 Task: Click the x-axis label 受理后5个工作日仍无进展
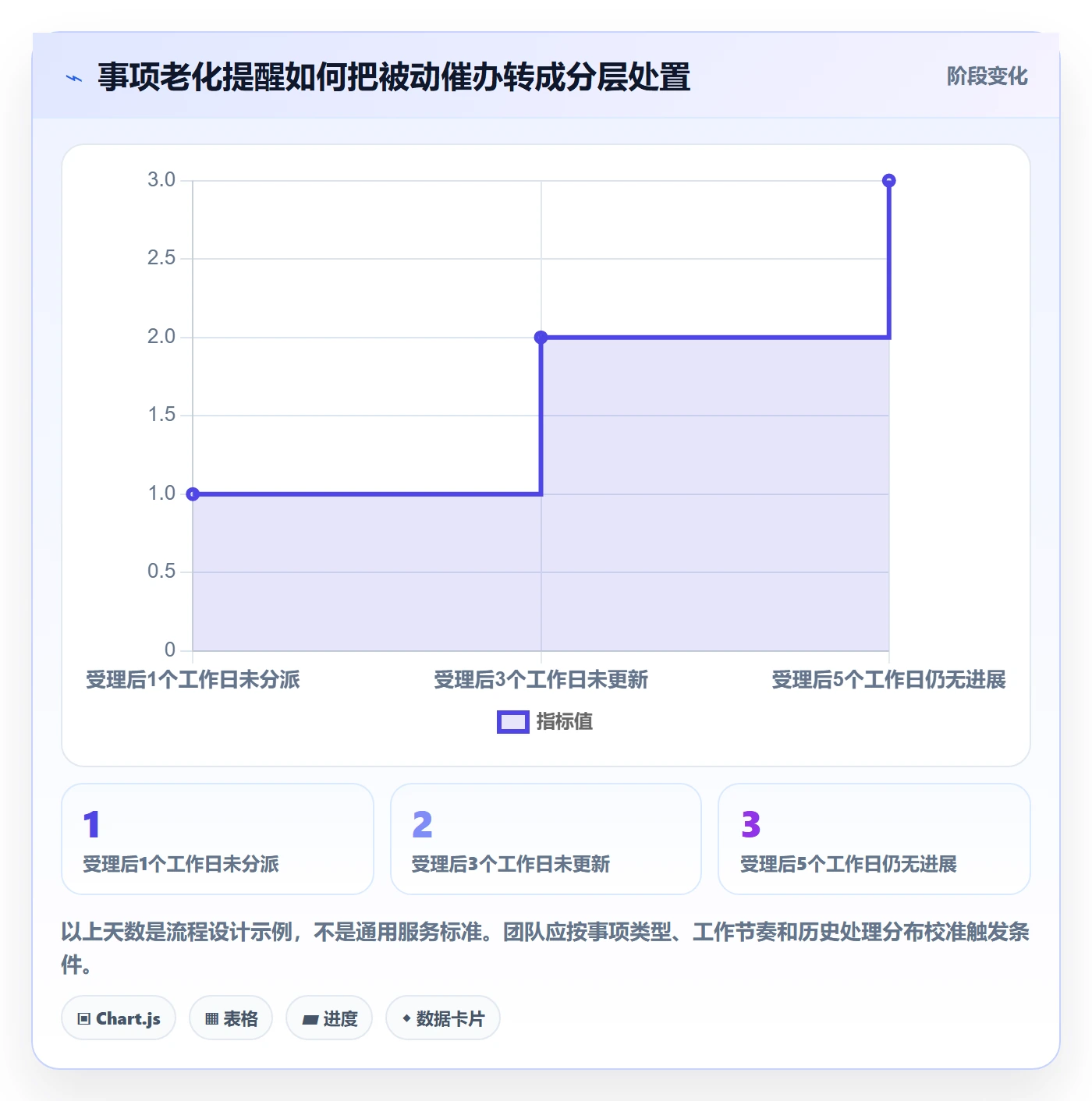pos(888,680)
